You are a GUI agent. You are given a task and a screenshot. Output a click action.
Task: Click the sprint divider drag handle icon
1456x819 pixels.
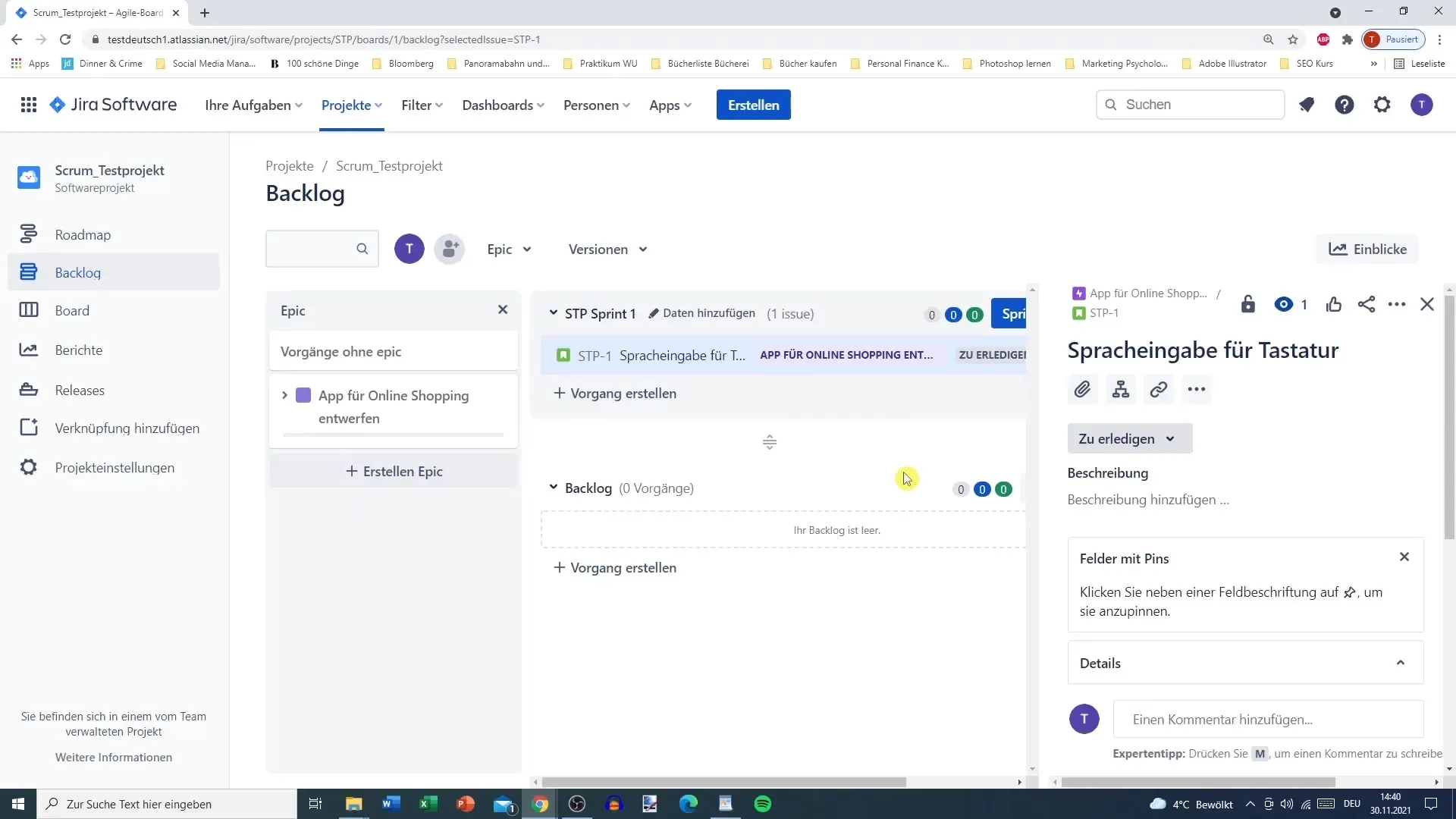(770, 442)
